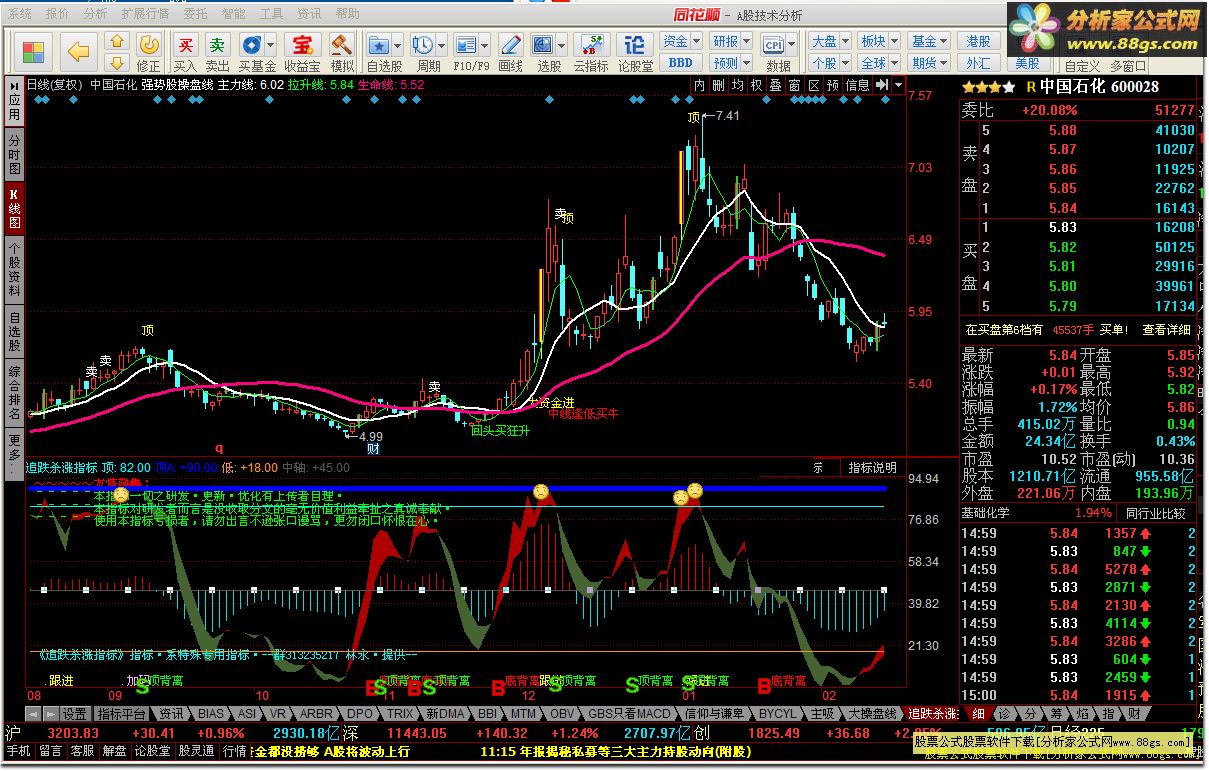The image size is (1209, 771).
Task: Click the up arrow navigation icon
Action: 117,42
